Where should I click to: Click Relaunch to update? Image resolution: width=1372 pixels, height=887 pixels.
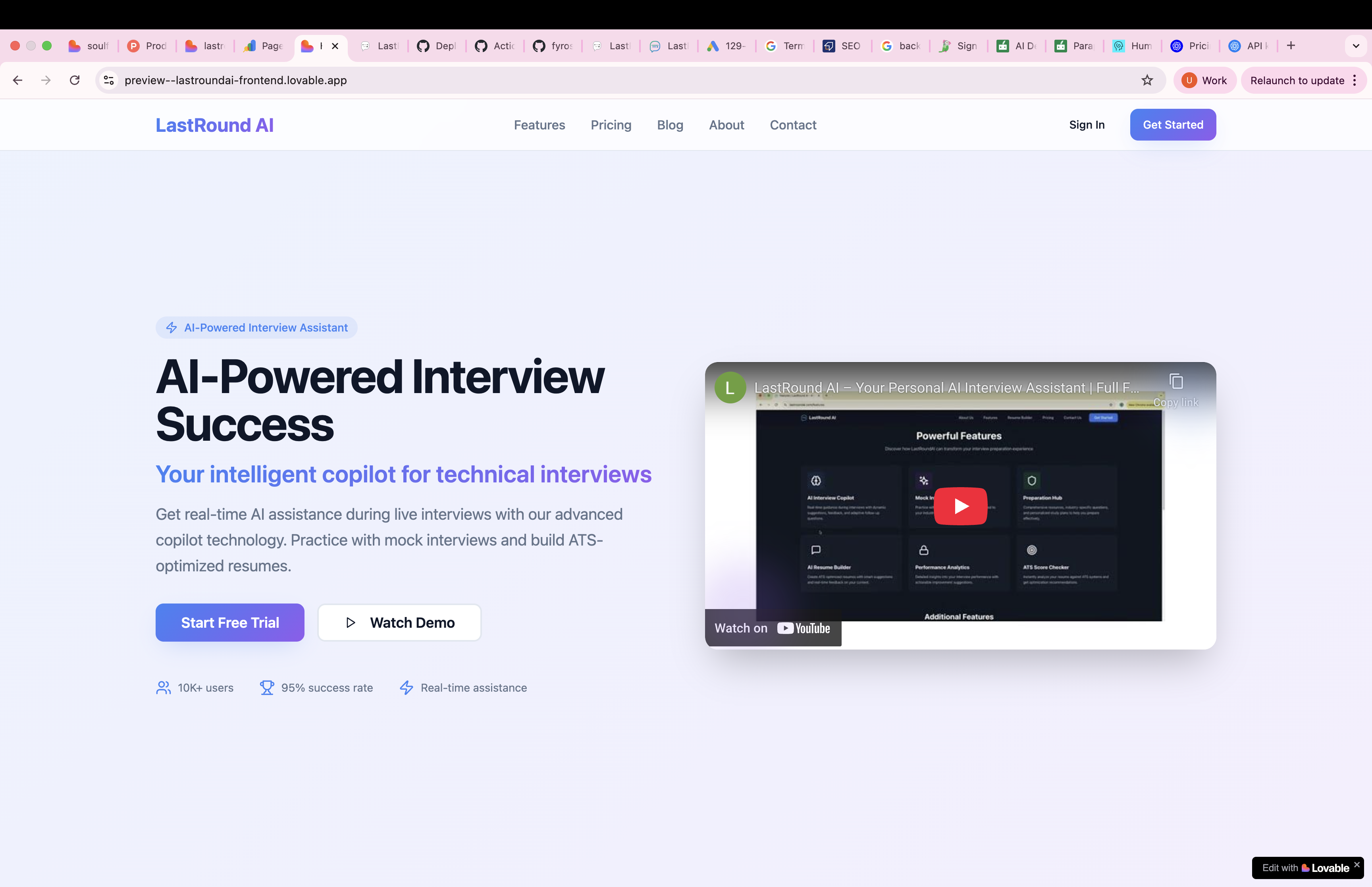pos(1297,80)
